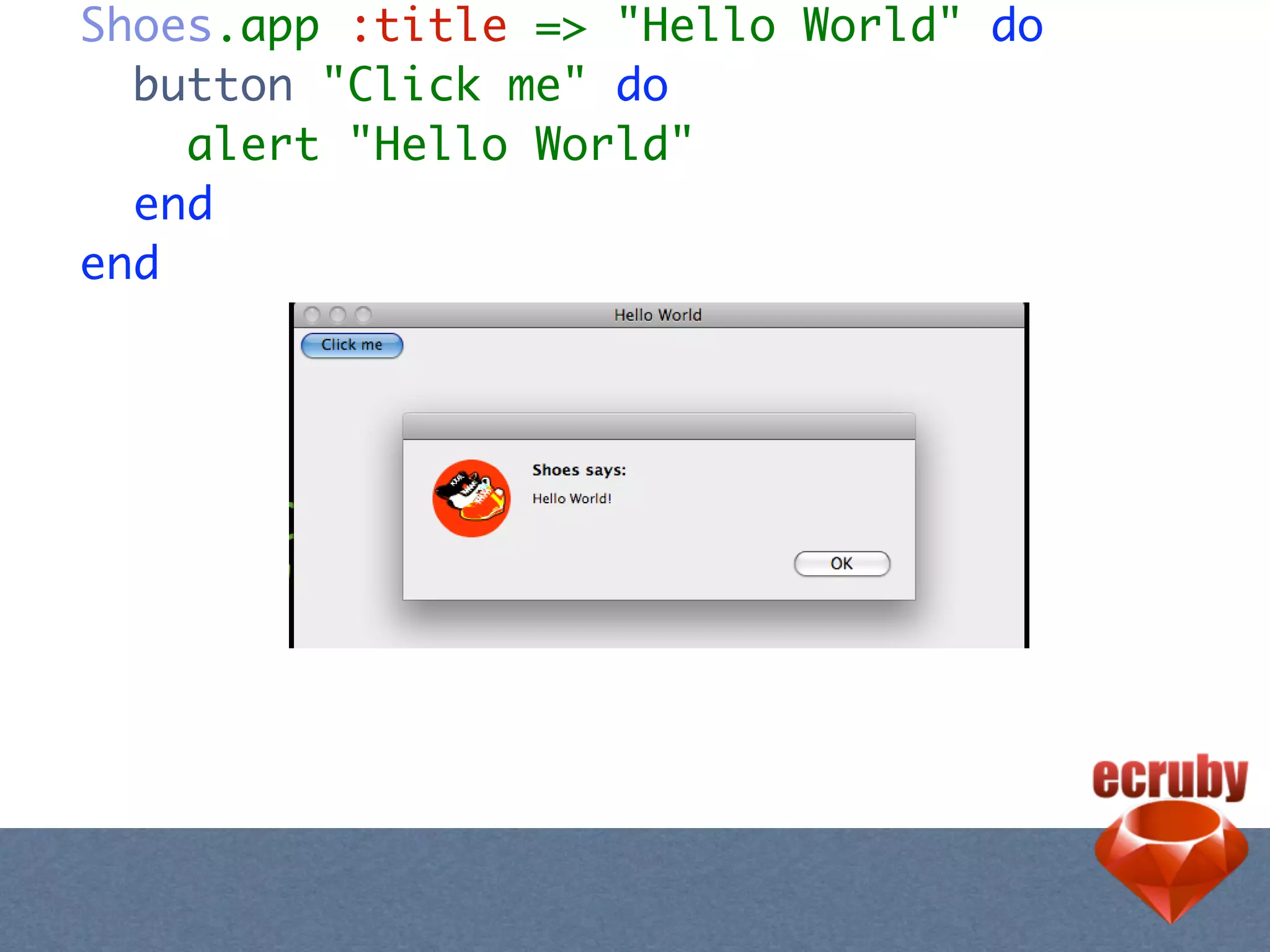Click the Shoes.app code line
The image size is (1270, 952).
pos(562,26)
